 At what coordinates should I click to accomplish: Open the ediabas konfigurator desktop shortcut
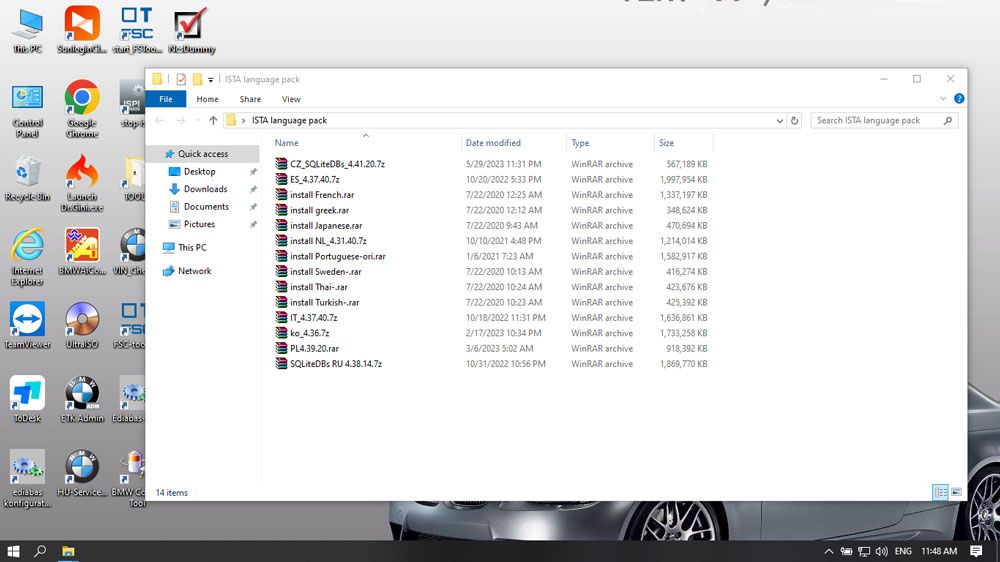coord(27,478)
